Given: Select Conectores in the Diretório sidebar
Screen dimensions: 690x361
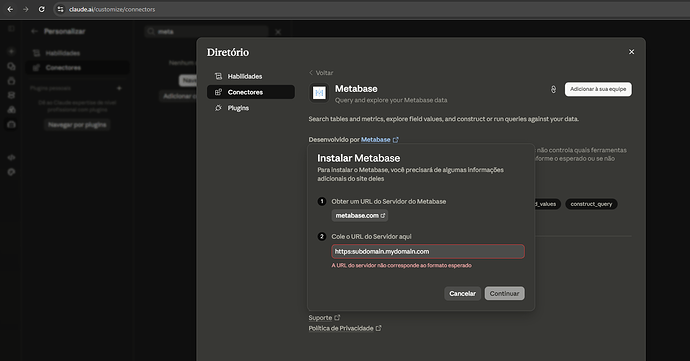Looking at the screenshot, I should coord(251,92).
